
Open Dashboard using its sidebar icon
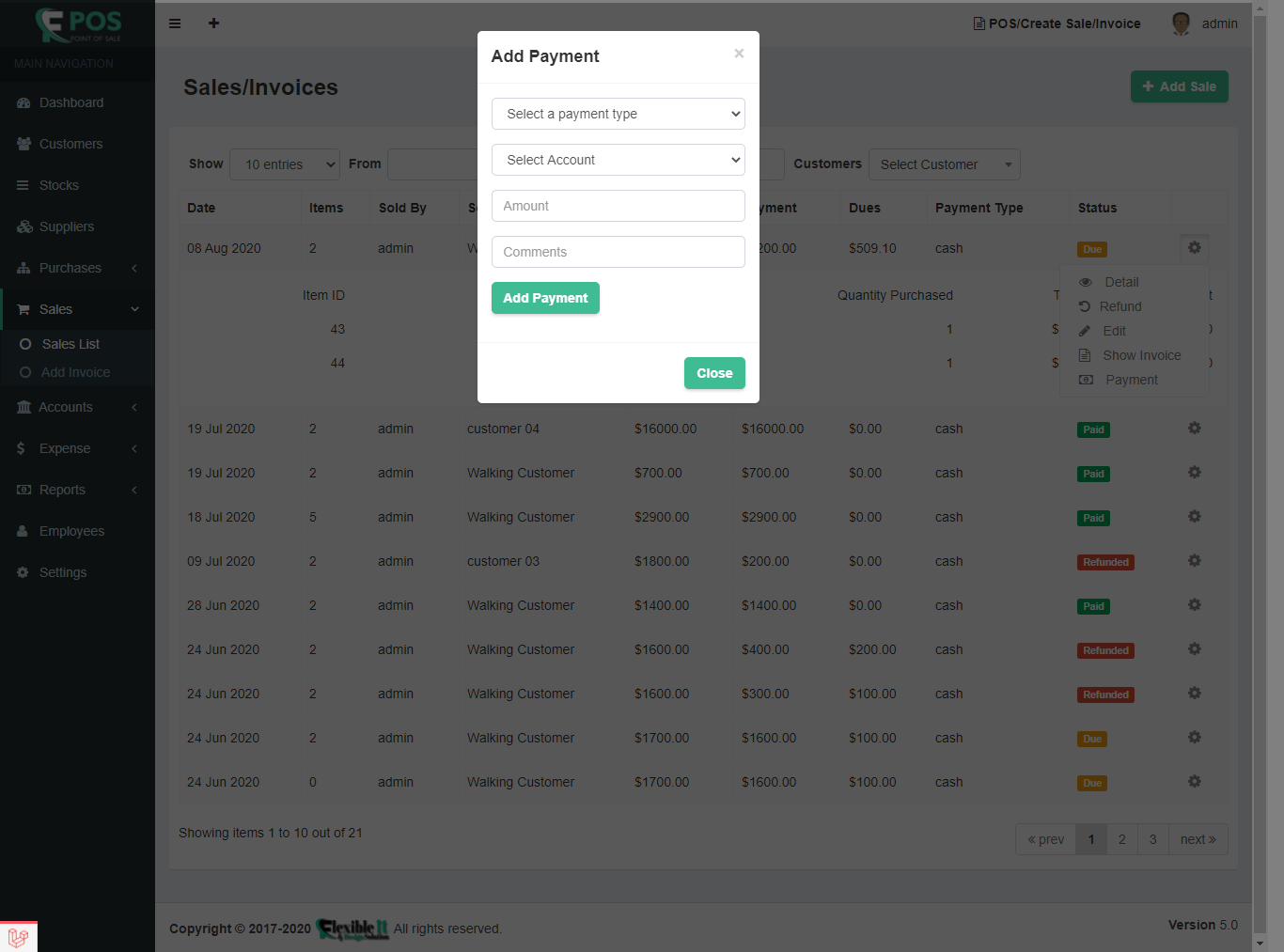click(x=23, y=102)
